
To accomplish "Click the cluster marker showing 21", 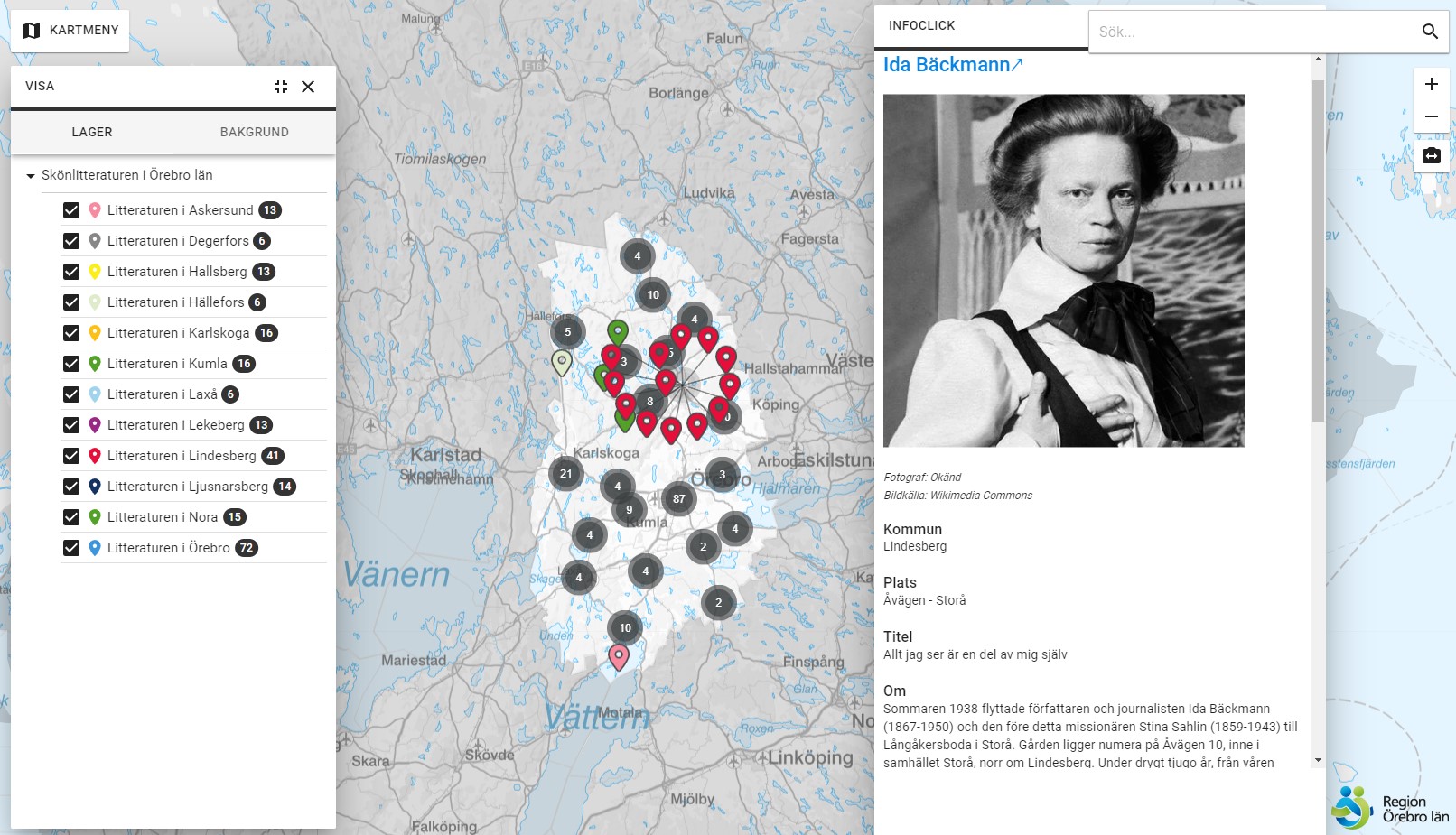I will click(x=565, y=473).
